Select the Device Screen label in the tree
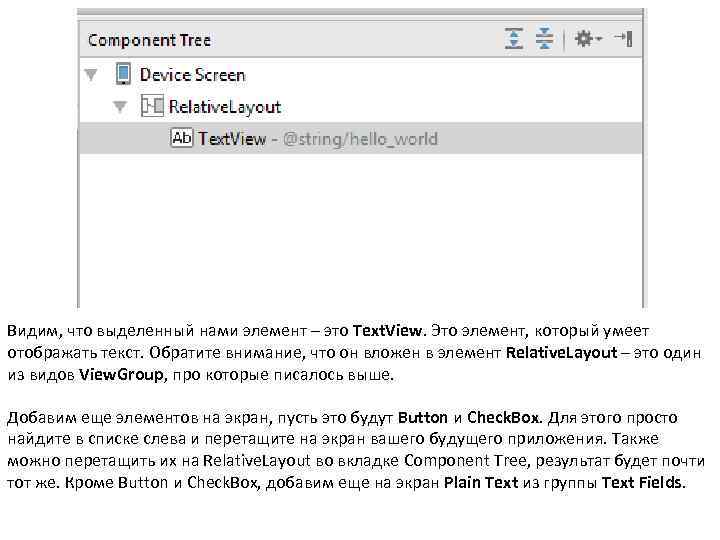Image resolution: width=720 pixels, height=540 pixels. pos(192,75)
